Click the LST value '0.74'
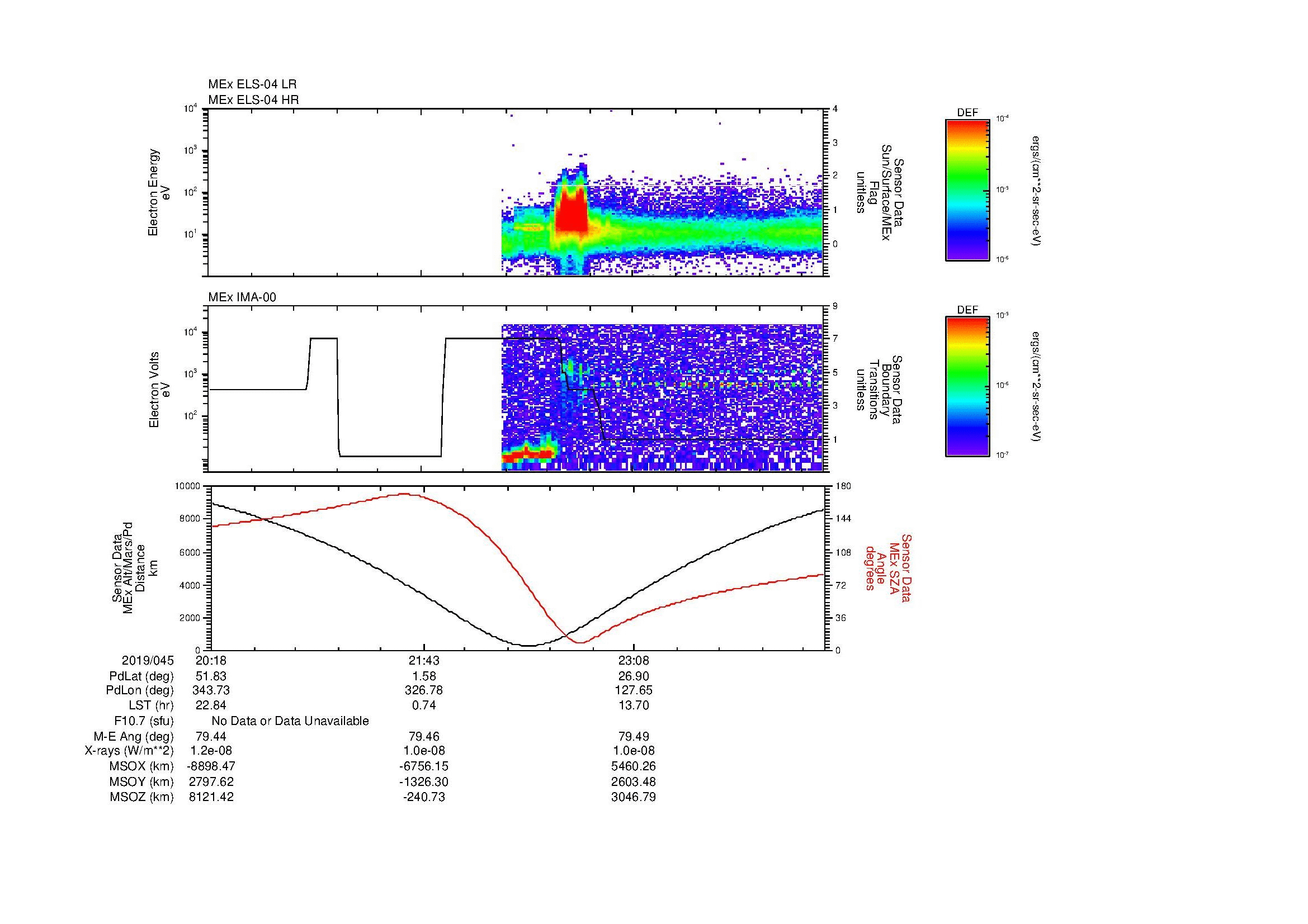 [423, 705]
